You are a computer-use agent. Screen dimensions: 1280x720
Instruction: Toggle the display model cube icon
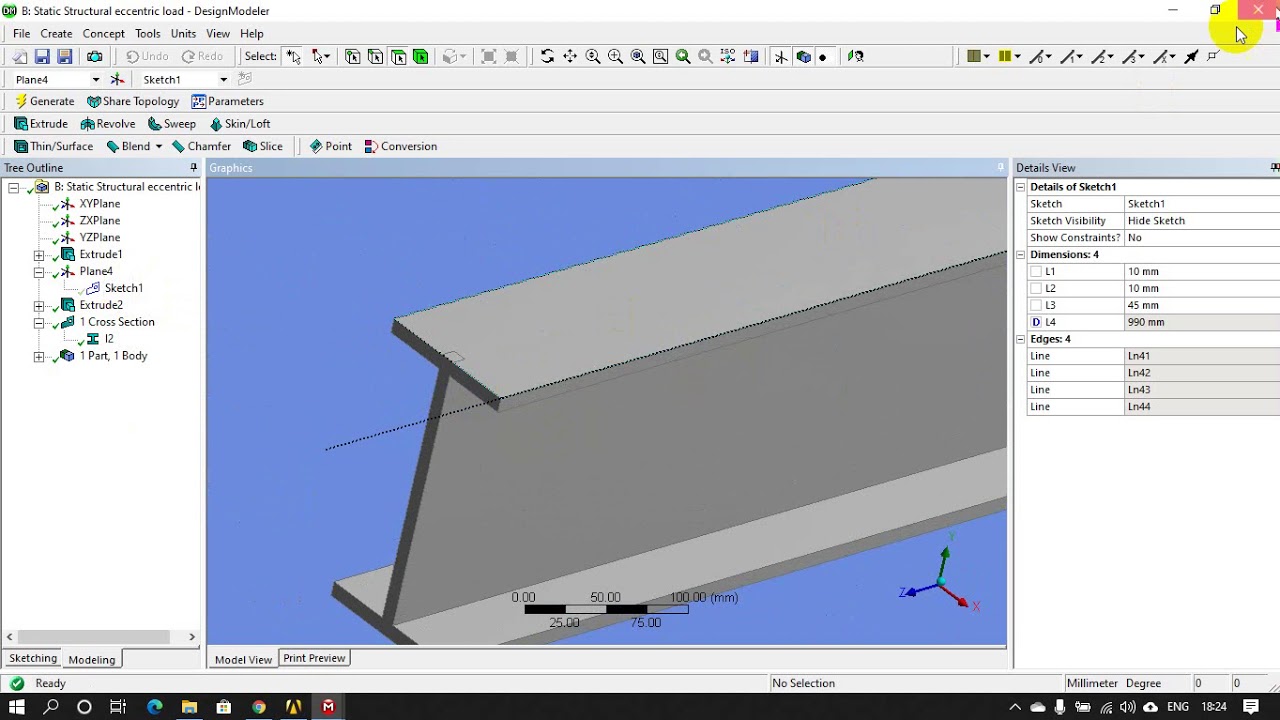pos(804,57)
